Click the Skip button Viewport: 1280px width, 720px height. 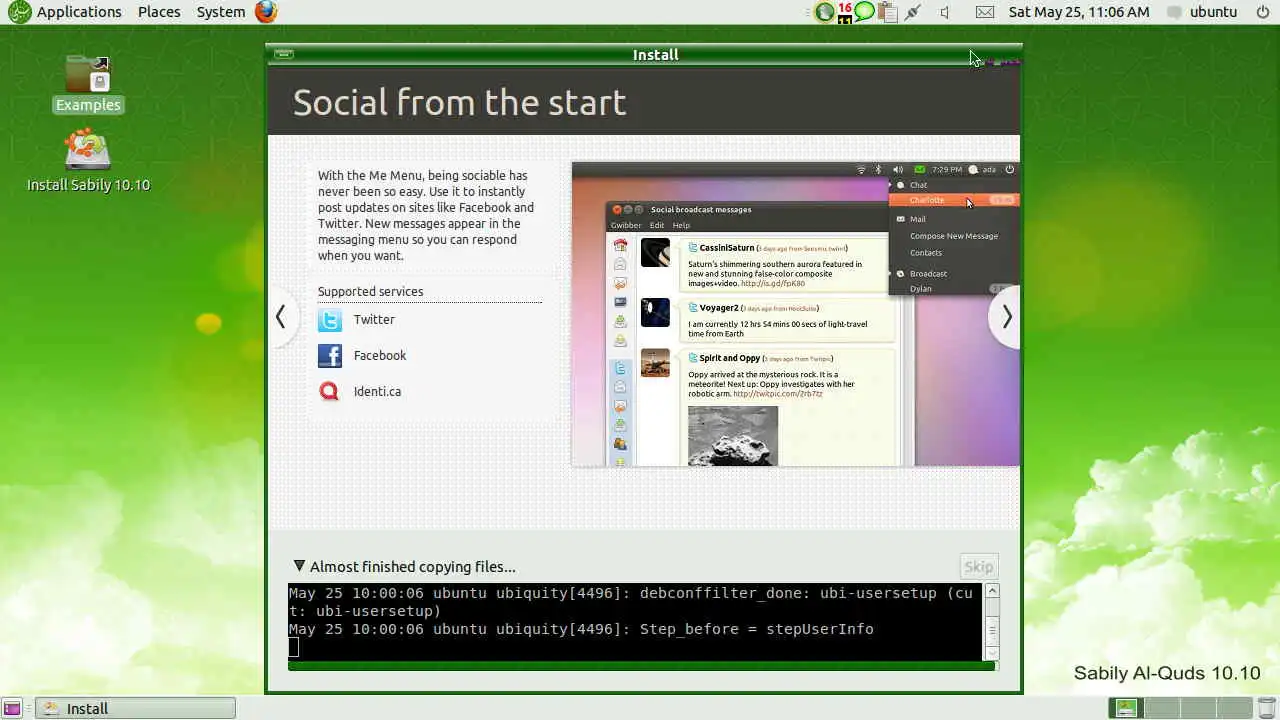[x=979, y=566]
